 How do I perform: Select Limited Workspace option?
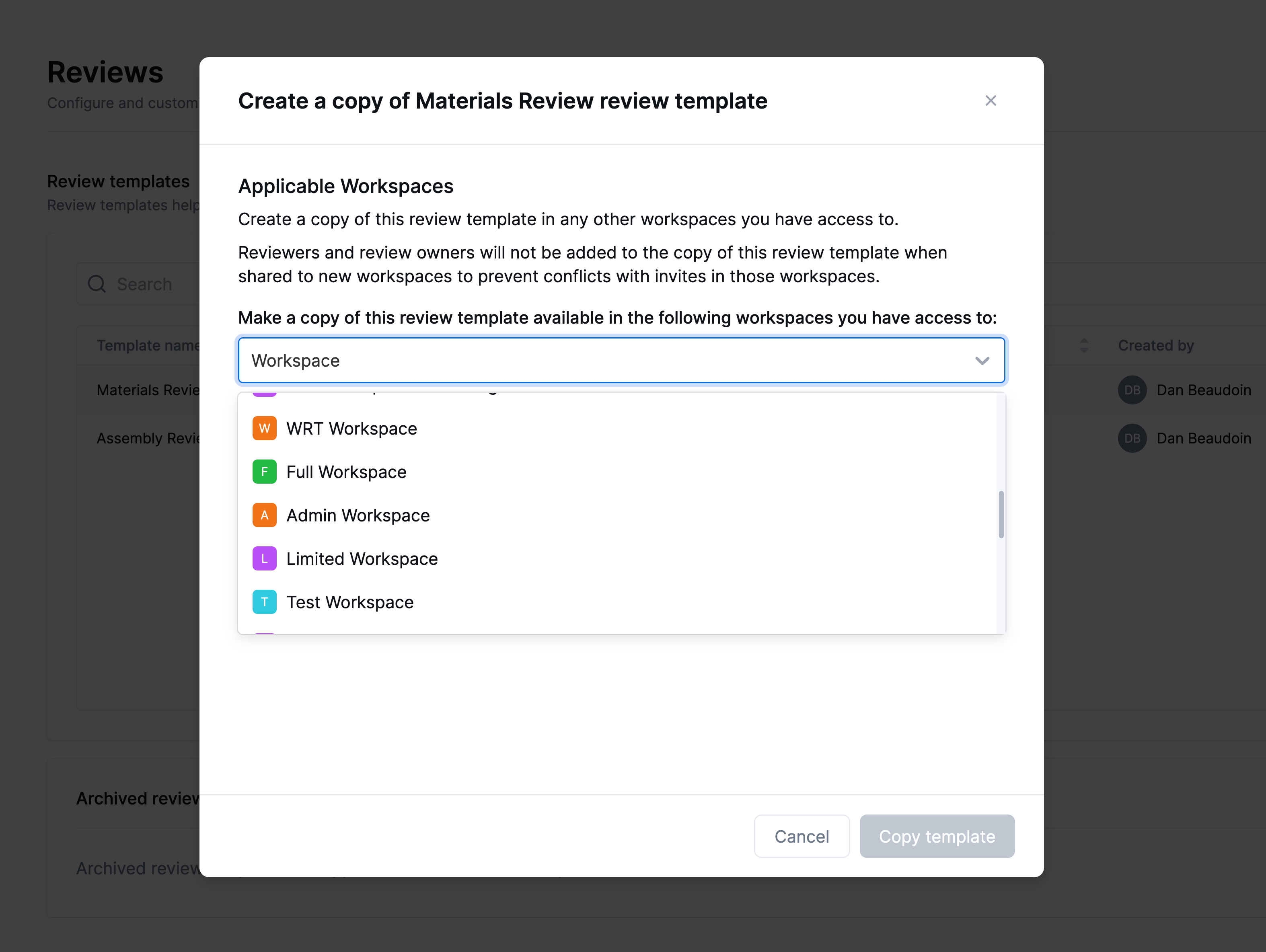(618, 559)
